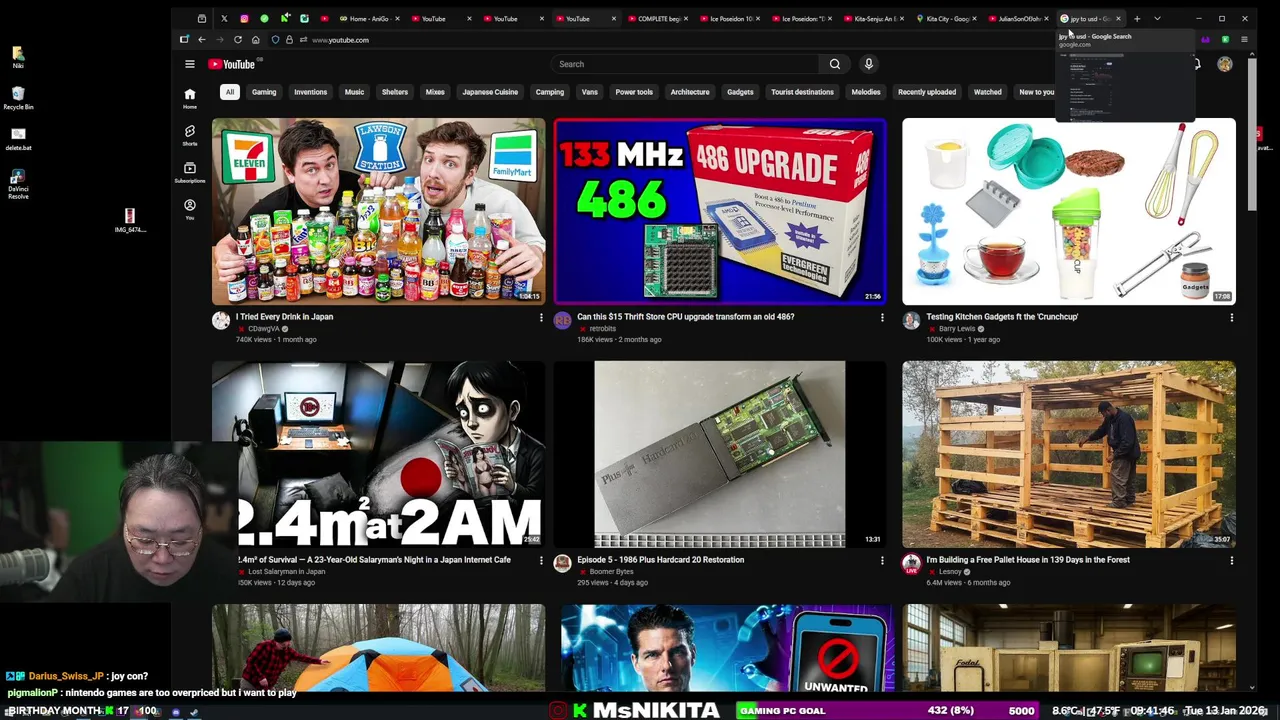Click the search magnifier button
This screenshot has width=1280, height=720.
click(x=835, y=64)
